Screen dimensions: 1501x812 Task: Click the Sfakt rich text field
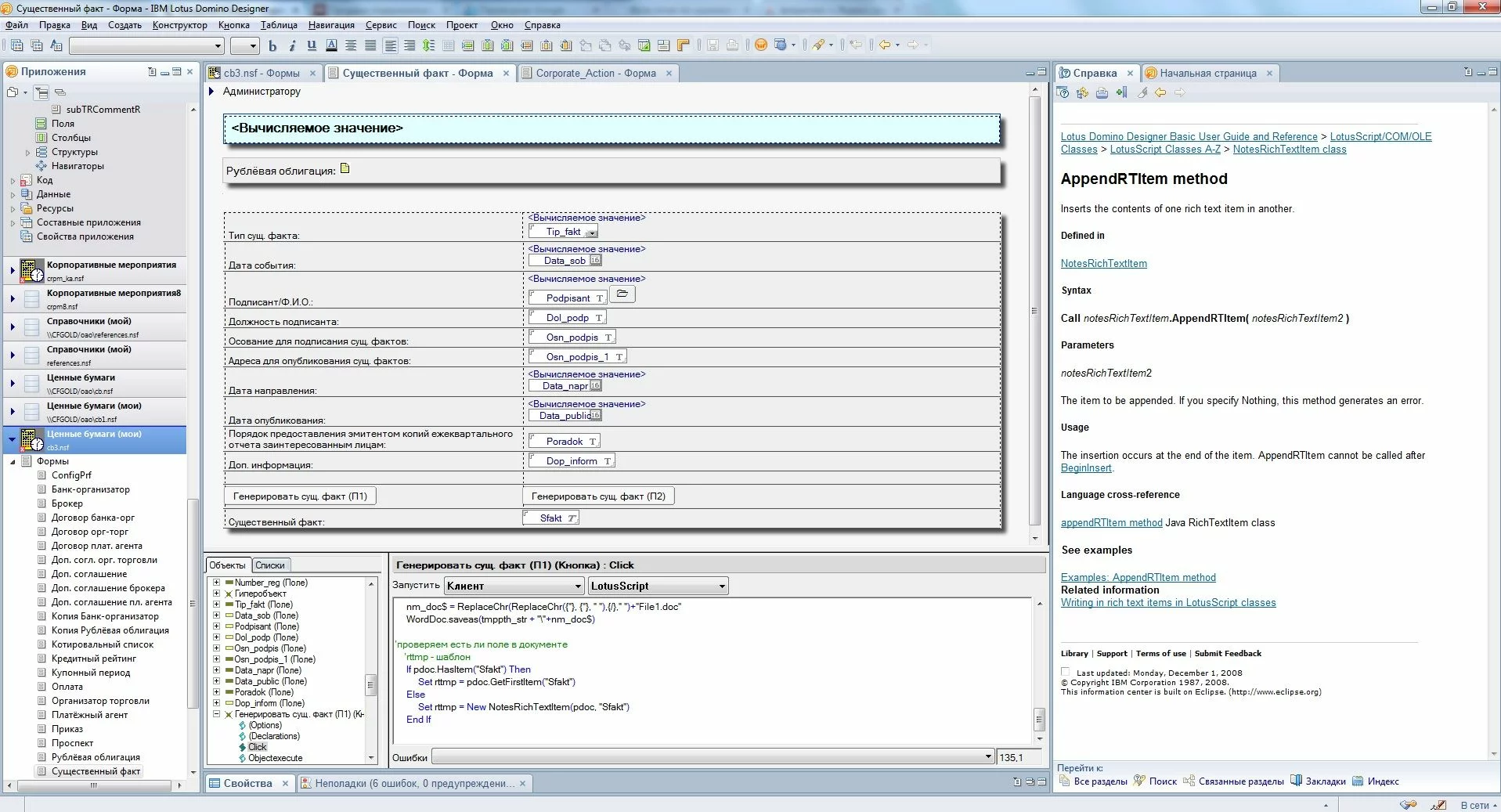551,518
